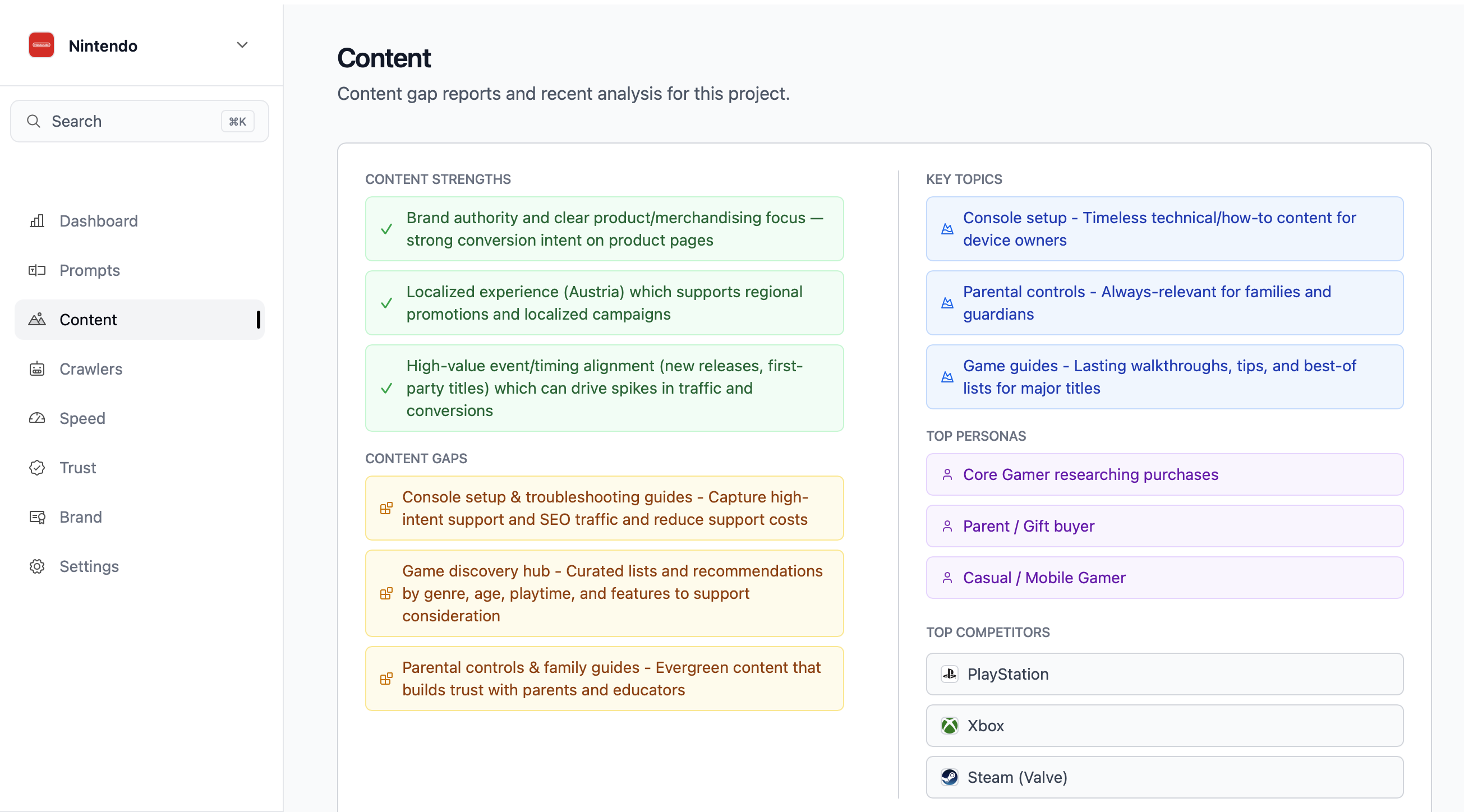The image size is (1464, 812).
Task: Click the PlayStation logo icon
Action: [x=949, y=675]
